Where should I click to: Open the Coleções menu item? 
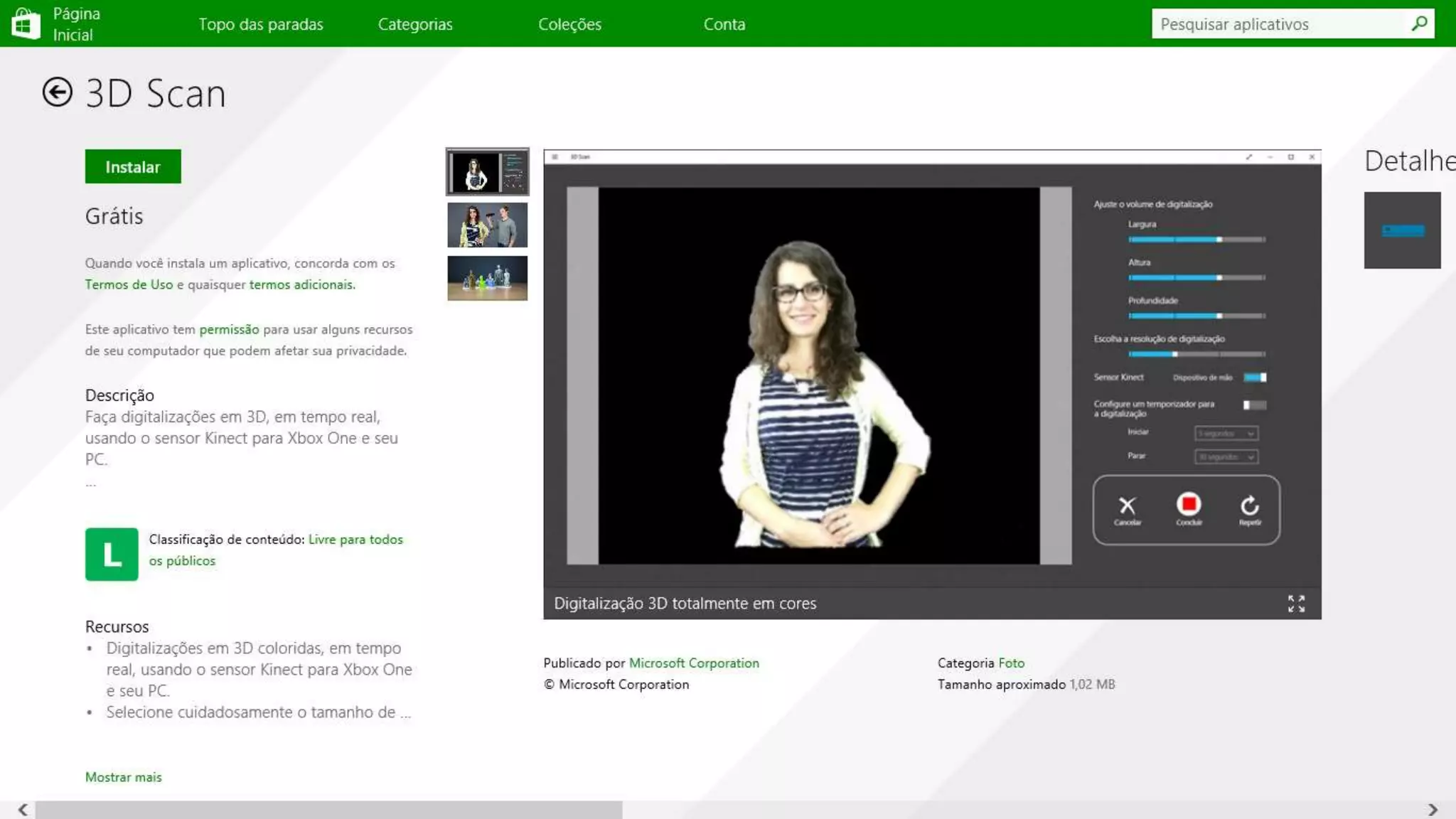click(569, 24)
